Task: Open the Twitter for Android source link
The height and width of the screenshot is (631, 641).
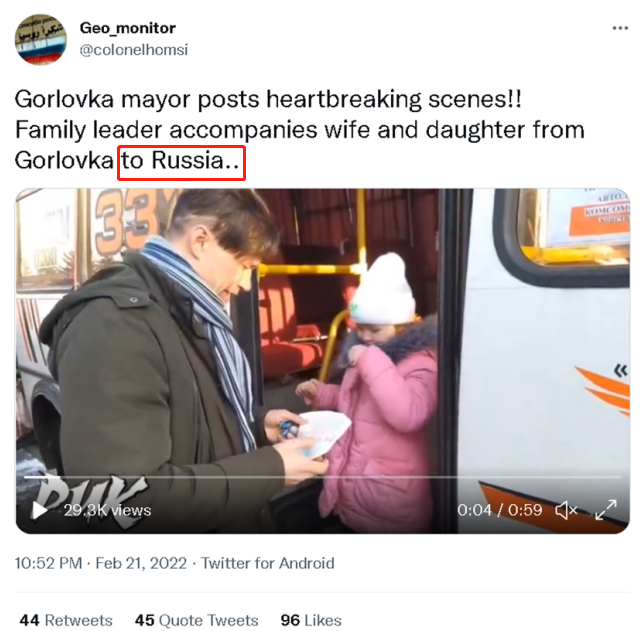Action: tap(267, 563)
